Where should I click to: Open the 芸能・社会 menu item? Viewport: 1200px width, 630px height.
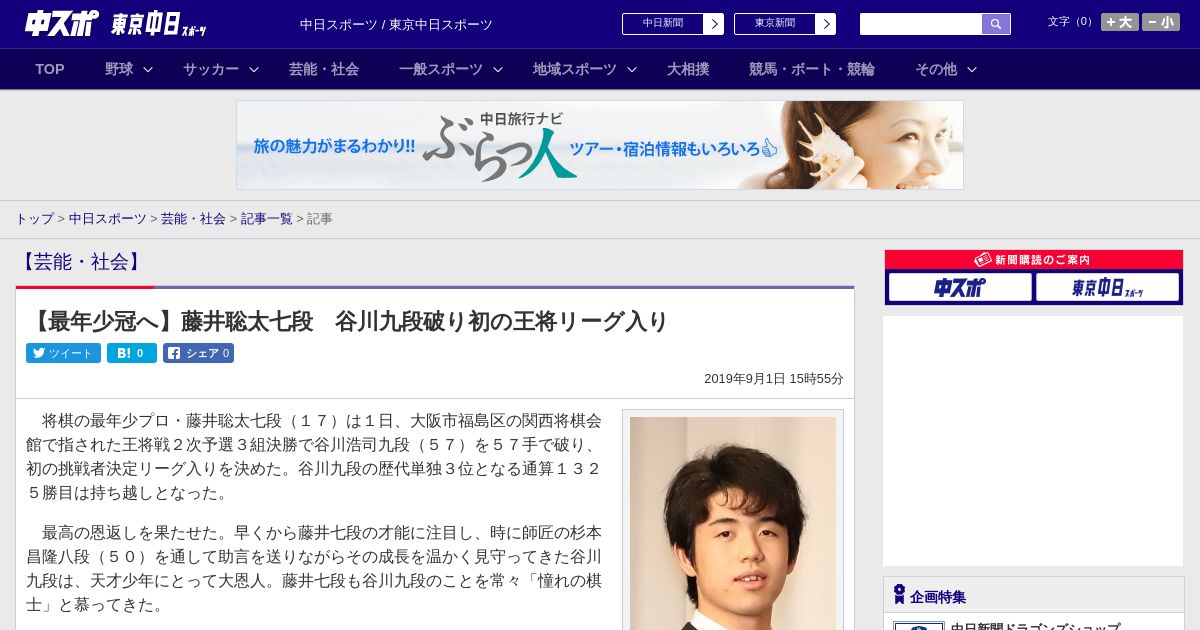[324, 69]
